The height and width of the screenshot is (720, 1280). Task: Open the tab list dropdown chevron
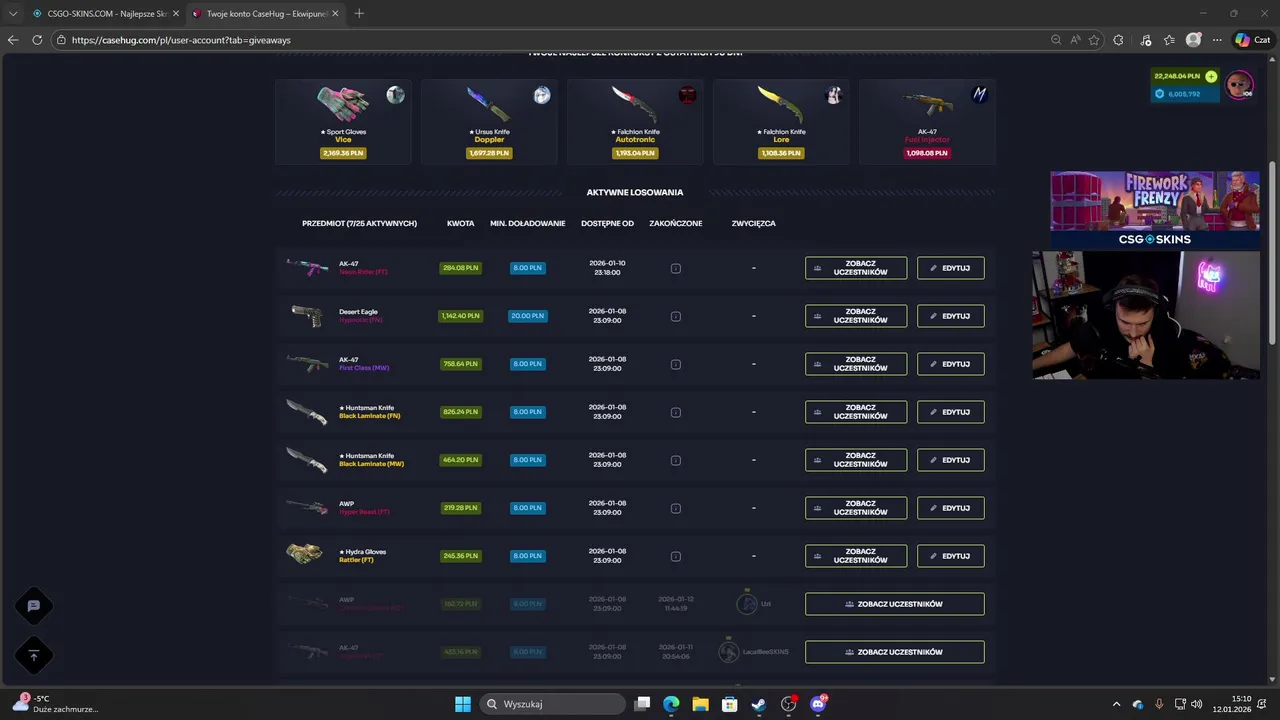13,13
